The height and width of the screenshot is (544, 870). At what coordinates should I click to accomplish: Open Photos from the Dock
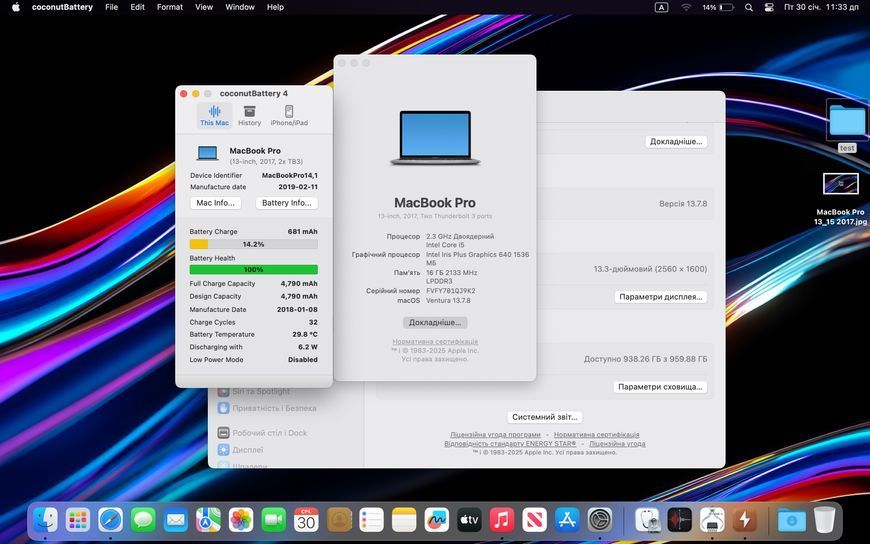(x=241, y=520)
